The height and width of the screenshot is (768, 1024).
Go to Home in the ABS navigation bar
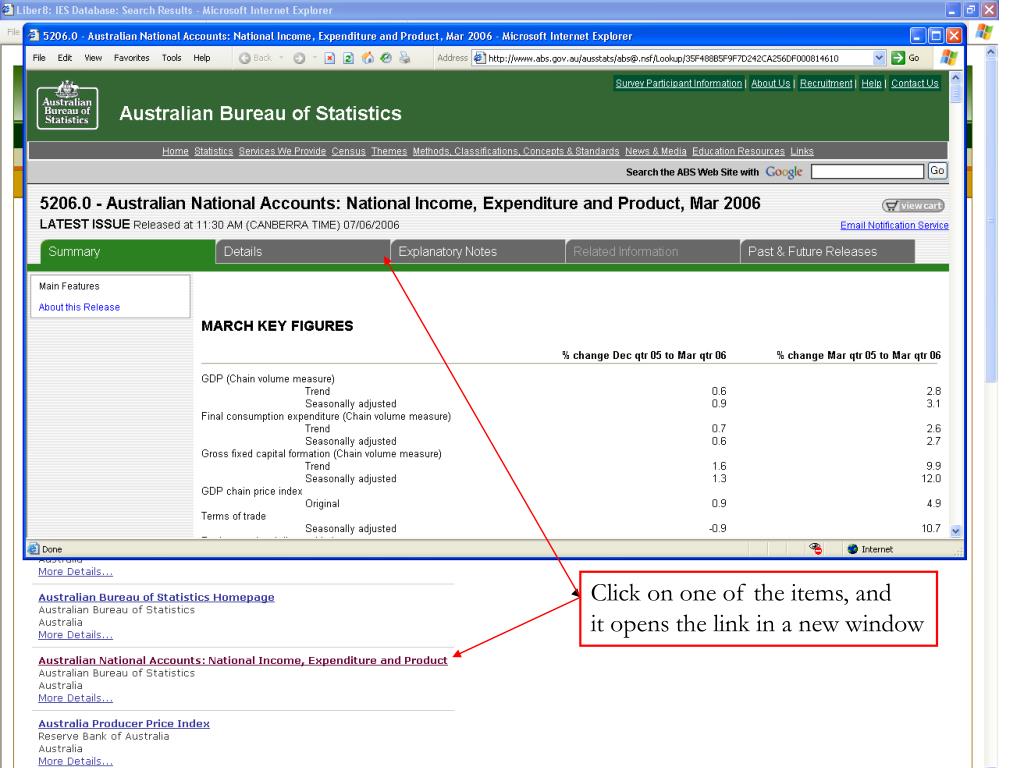click(x=175, y=151)
